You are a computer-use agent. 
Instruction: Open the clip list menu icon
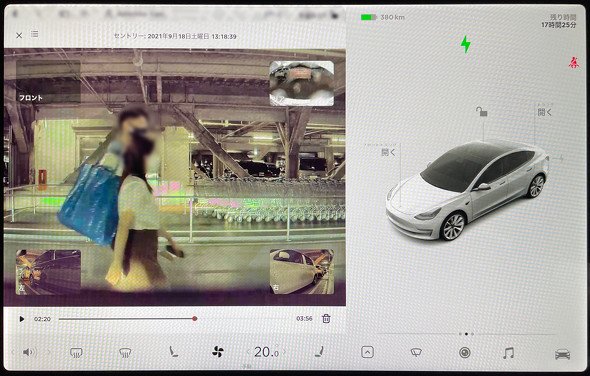point(35,34)
